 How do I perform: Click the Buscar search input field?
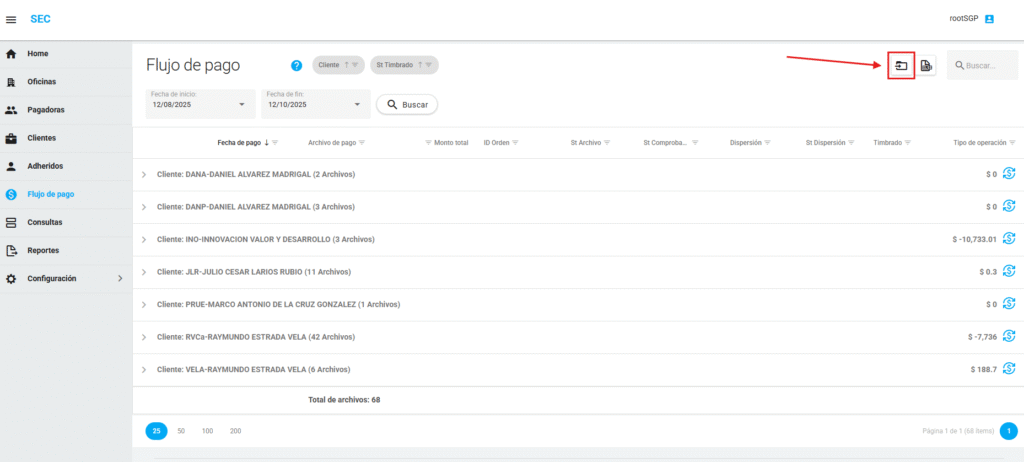pyautogui.click(x=988, y=66)
